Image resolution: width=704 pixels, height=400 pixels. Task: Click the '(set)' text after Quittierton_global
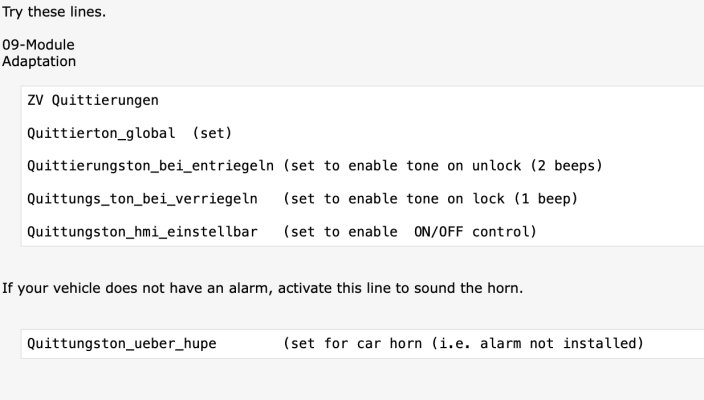tap(212, 133)
